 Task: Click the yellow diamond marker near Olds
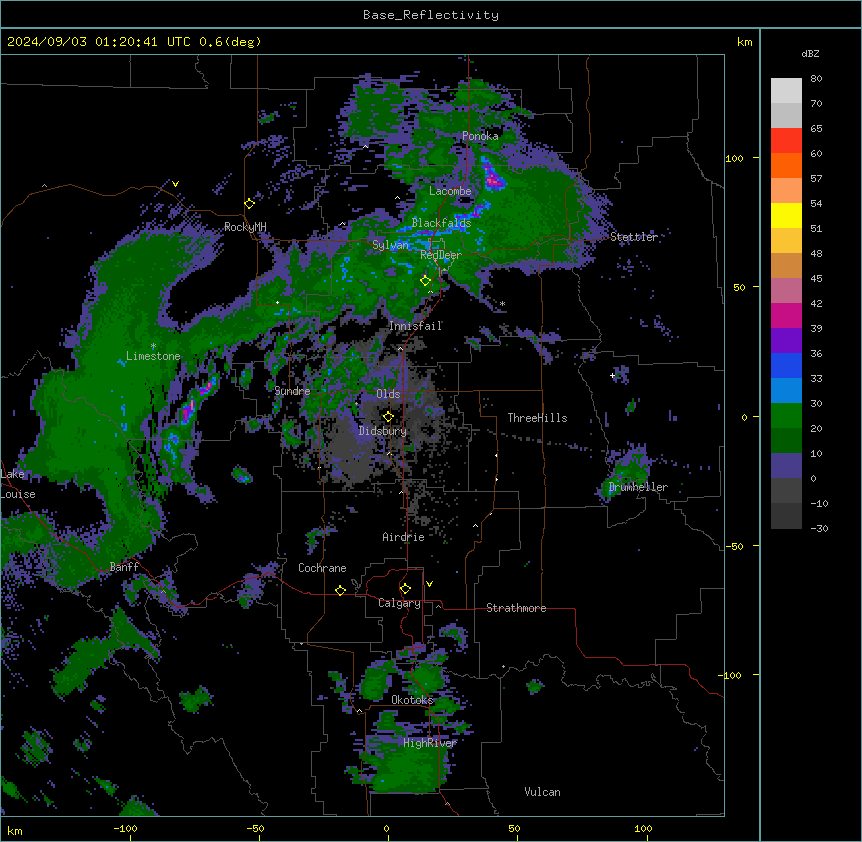(388, 417)
